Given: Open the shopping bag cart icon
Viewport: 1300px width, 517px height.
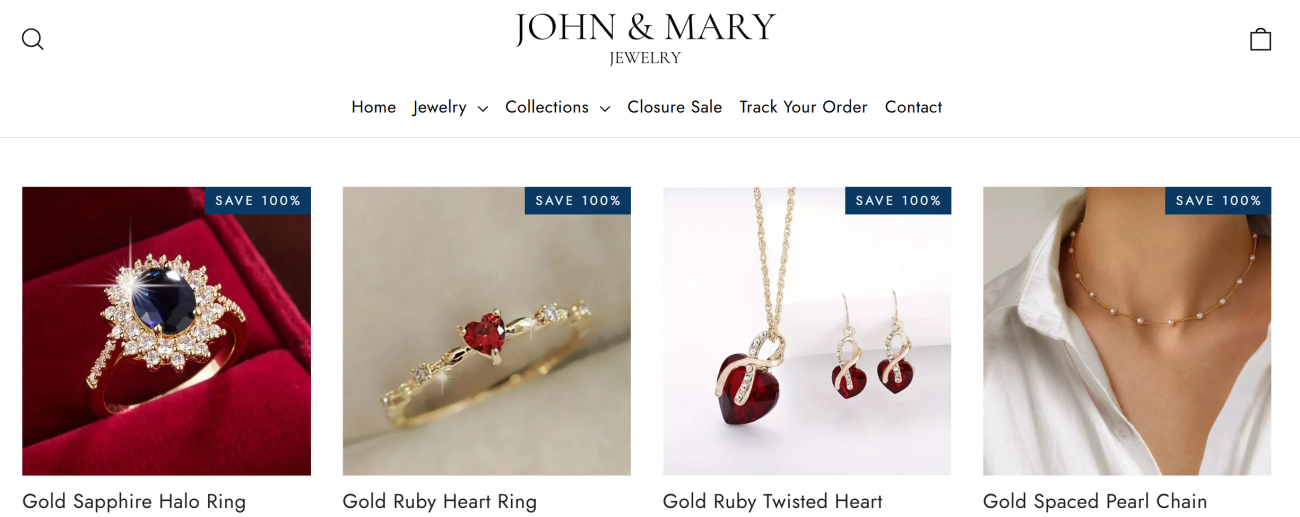Looking at the screenshot, I should [1260, 39].
